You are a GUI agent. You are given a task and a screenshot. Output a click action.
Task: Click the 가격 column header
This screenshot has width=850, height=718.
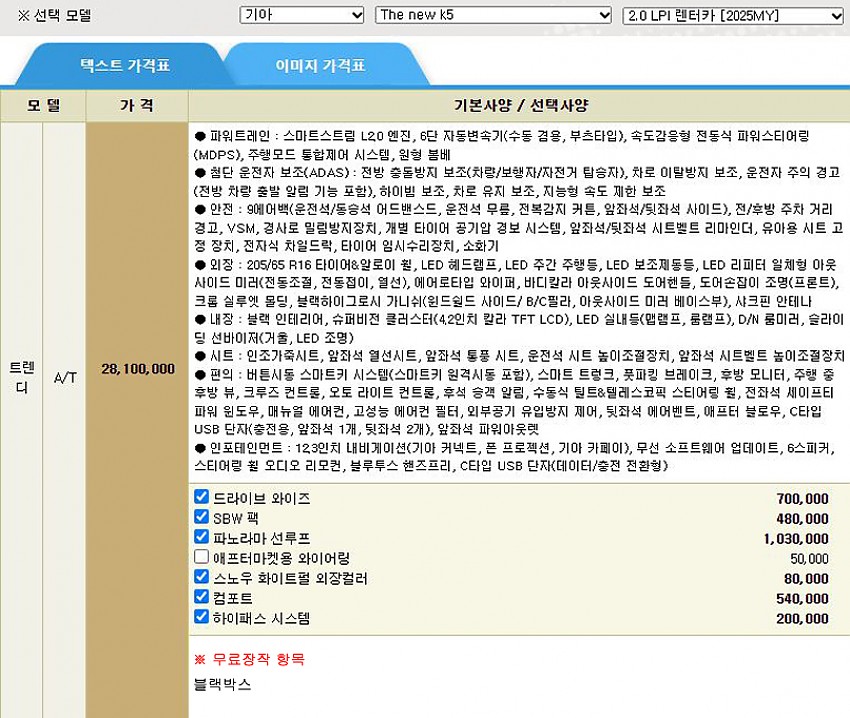pyautogui.click(x=137, y=105)
